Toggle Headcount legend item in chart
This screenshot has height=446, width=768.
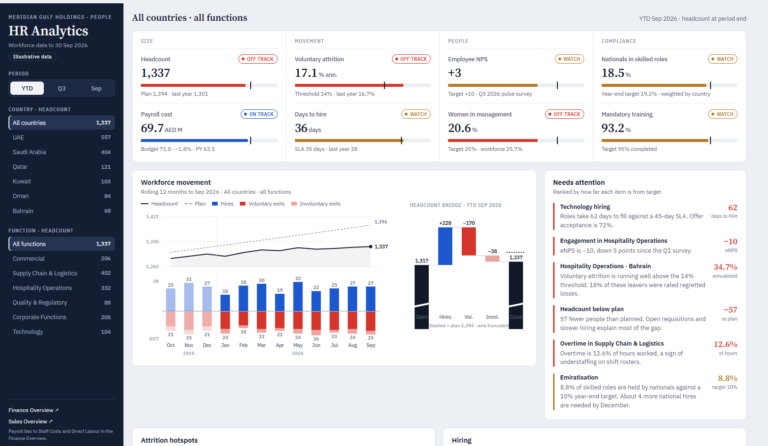(x=159, y=204)
